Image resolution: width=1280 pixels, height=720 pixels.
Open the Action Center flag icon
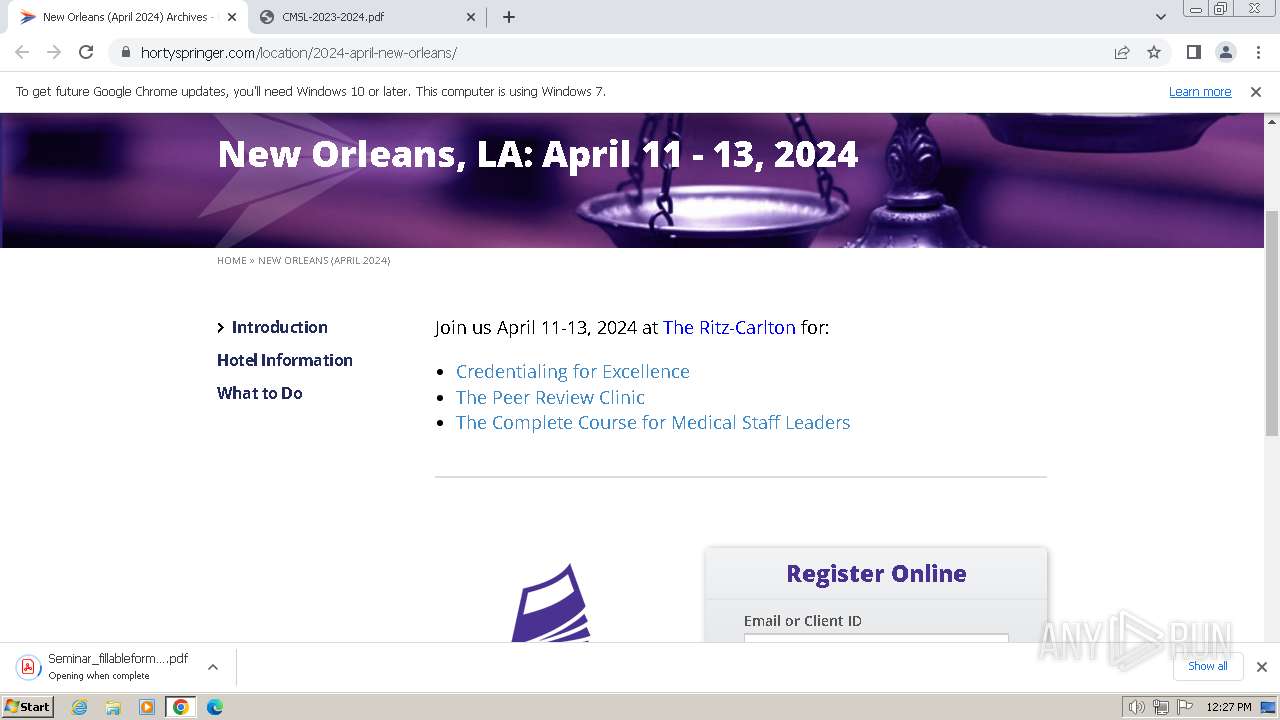1185,707
